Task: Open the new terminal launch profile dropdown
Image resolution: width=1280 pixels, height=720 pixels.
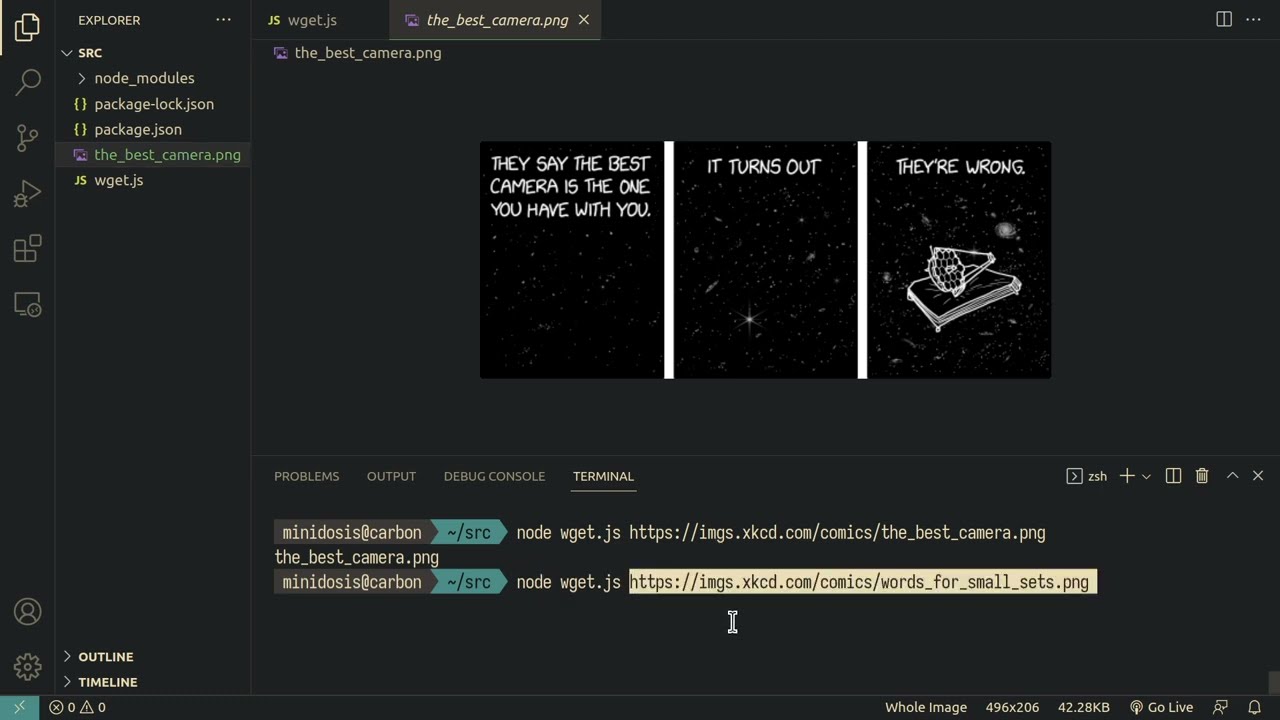Action: click(x=1146, y=476)
